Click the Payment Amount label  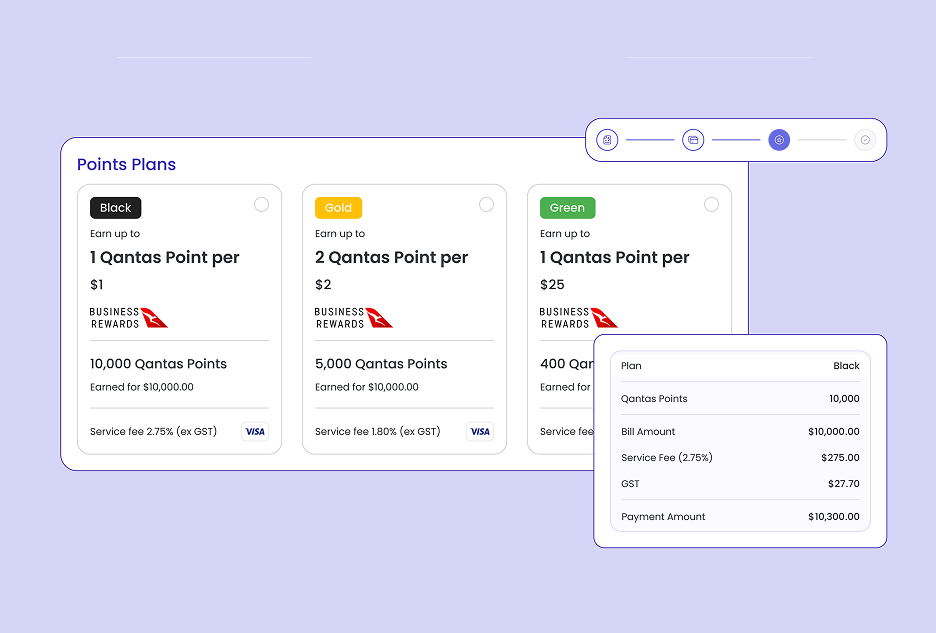pos(663,517)
